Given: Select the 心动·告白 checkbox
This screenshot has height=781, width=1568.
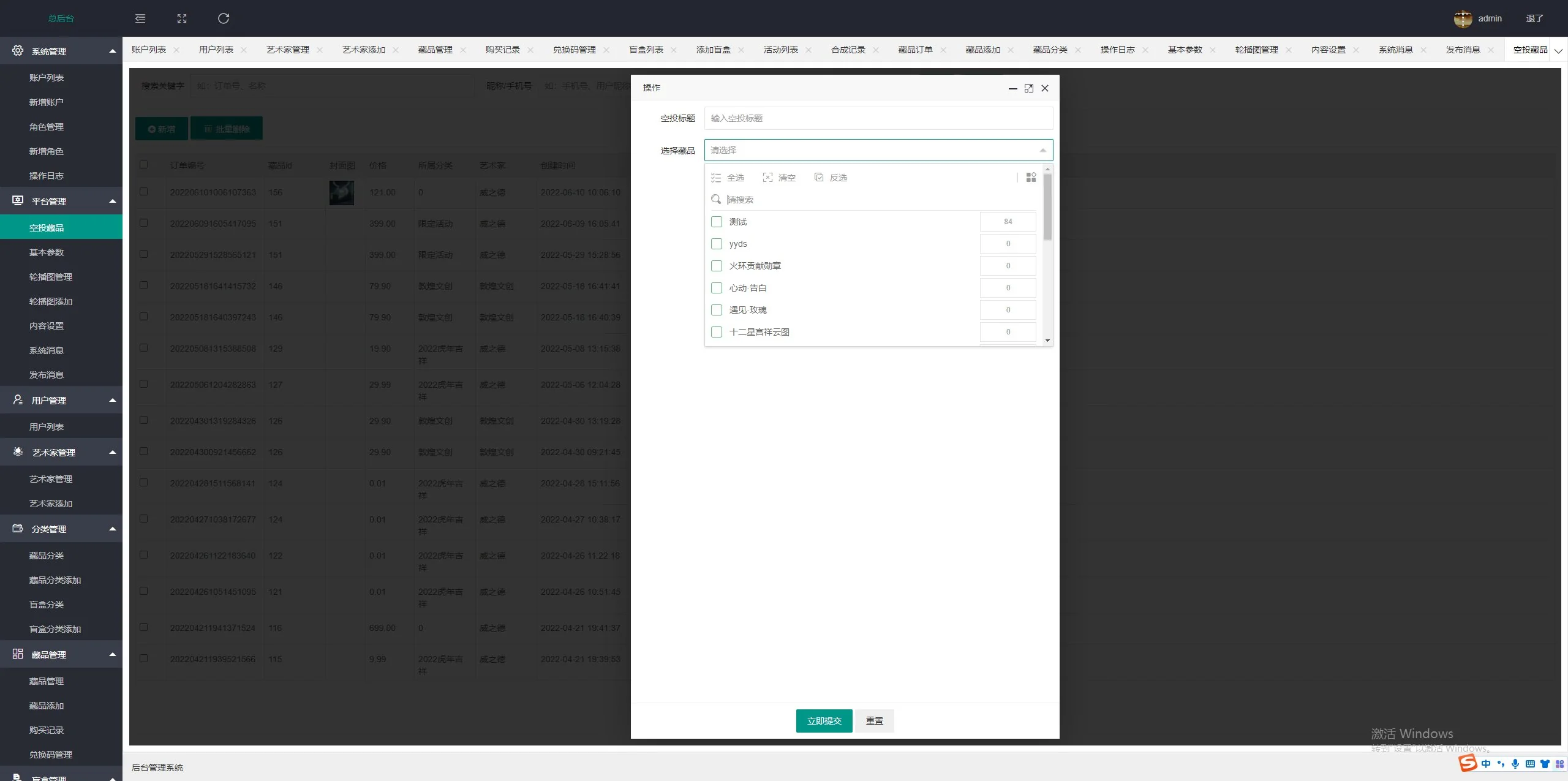Looking at the screenshot, I should click(717, 288).
